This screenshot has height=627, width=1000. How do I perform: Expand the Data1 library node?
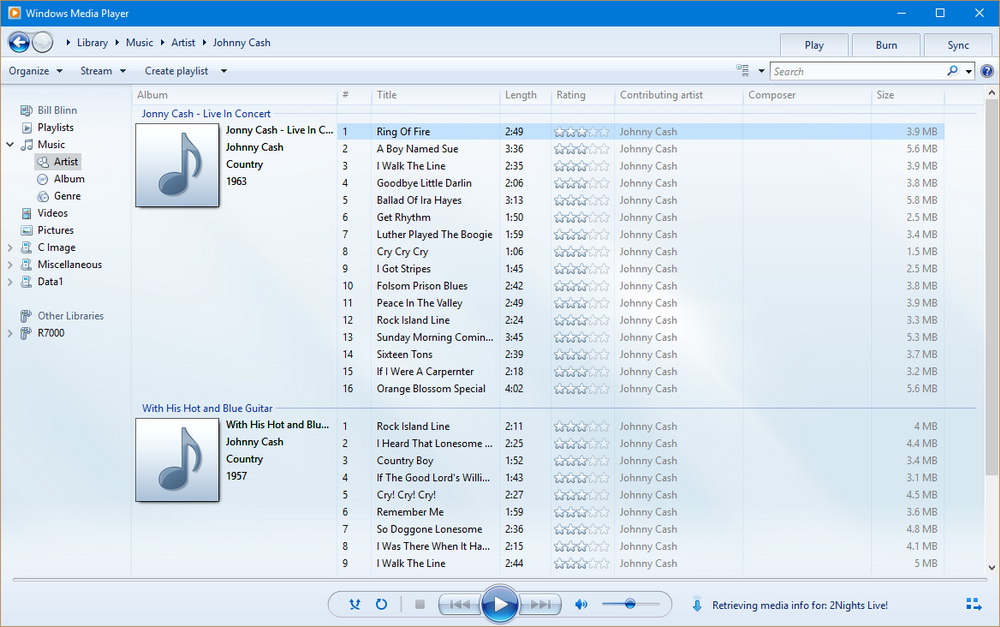pos(10,282)
